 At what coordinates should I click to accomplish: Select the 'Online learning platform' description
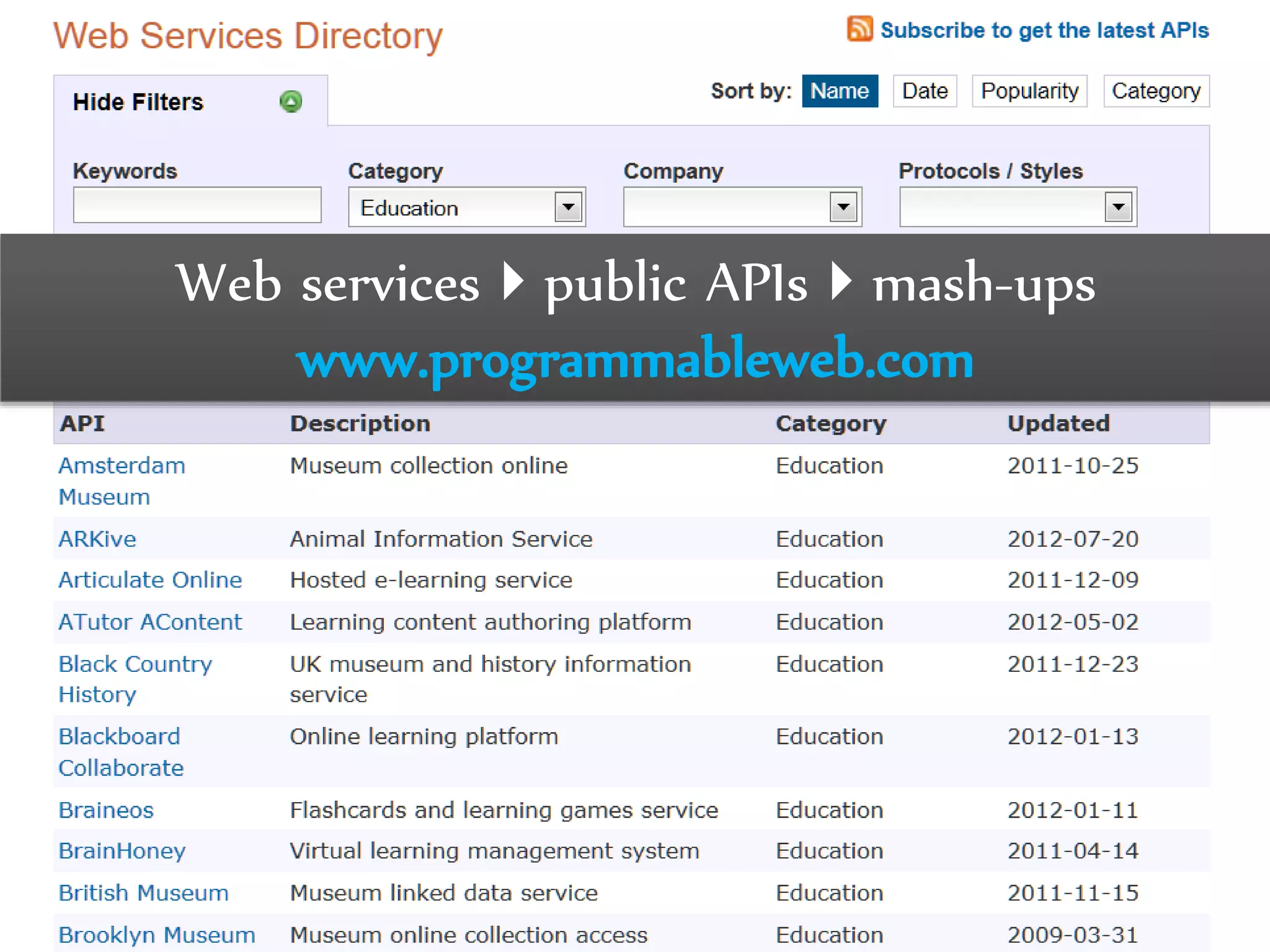(x=424, y=736)
